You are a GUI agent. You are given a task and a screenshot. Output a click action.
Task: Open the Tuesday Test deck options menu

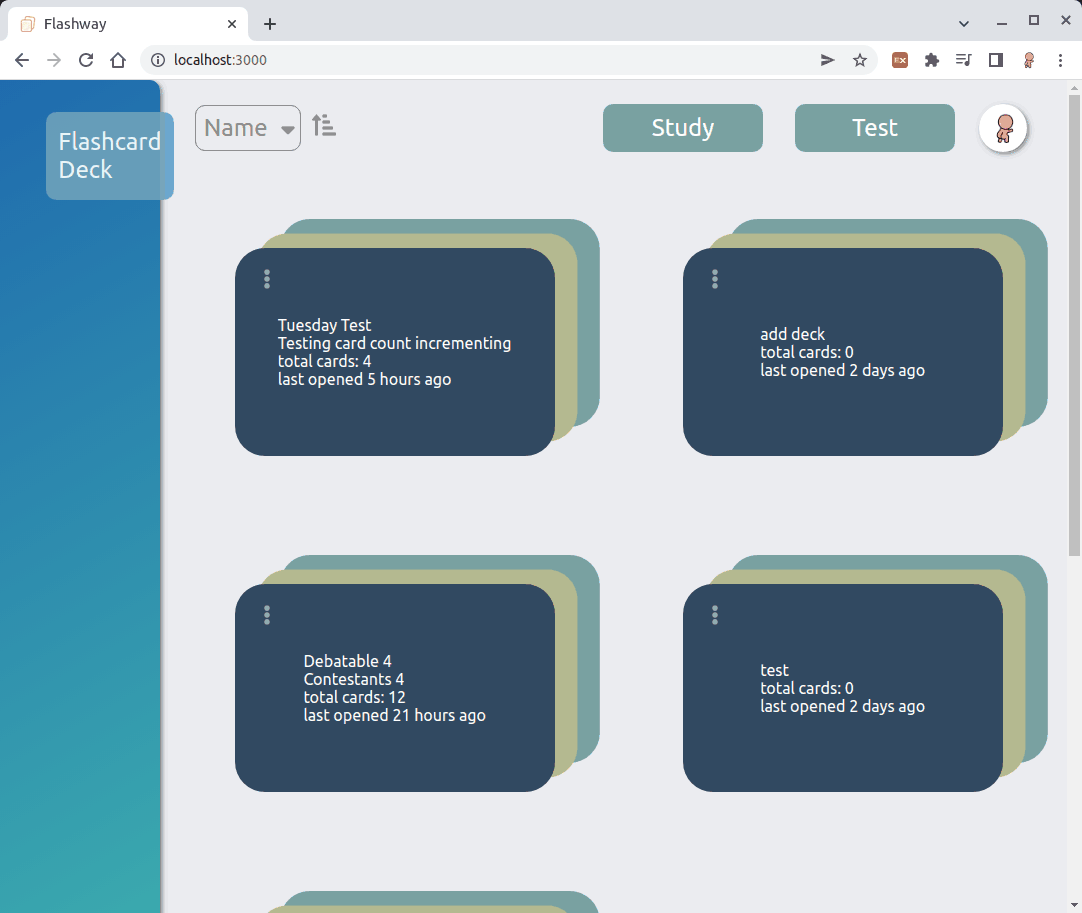click(267, 279)
